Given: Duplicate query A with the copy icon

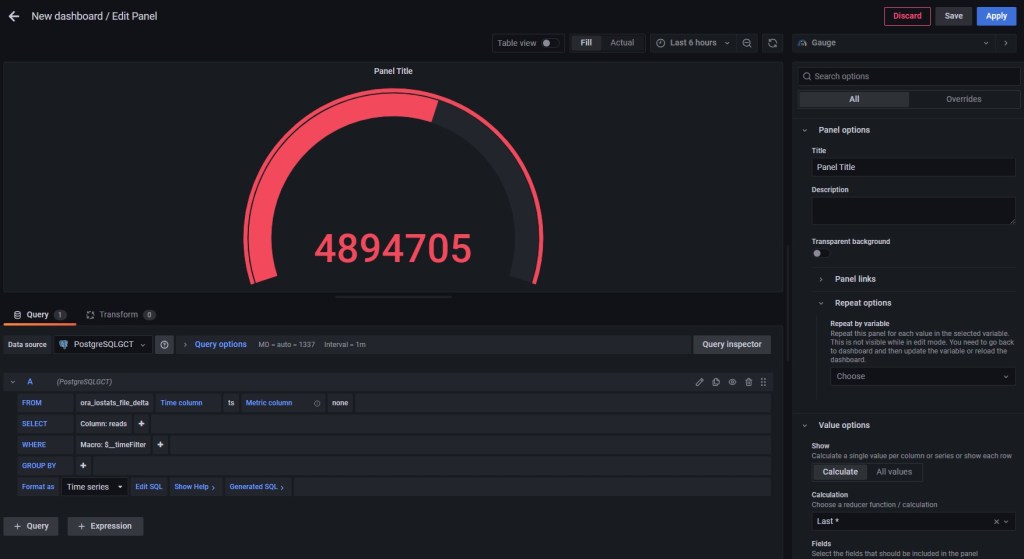Looking at the screenshot, I should click(x=716, y=382).
